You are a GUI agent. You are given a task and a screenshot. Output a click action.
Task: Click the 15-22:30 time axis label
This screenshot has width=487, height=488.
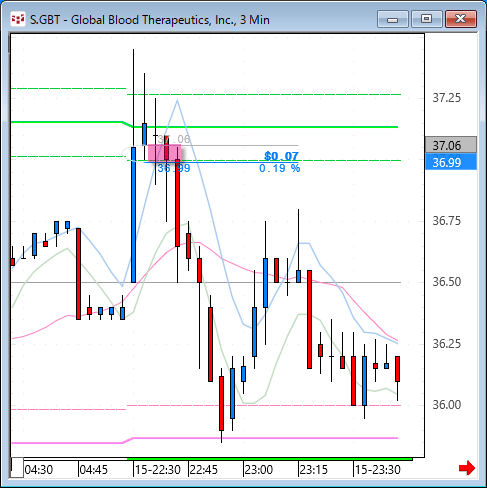pyautogui.click(x=158, y=470)
